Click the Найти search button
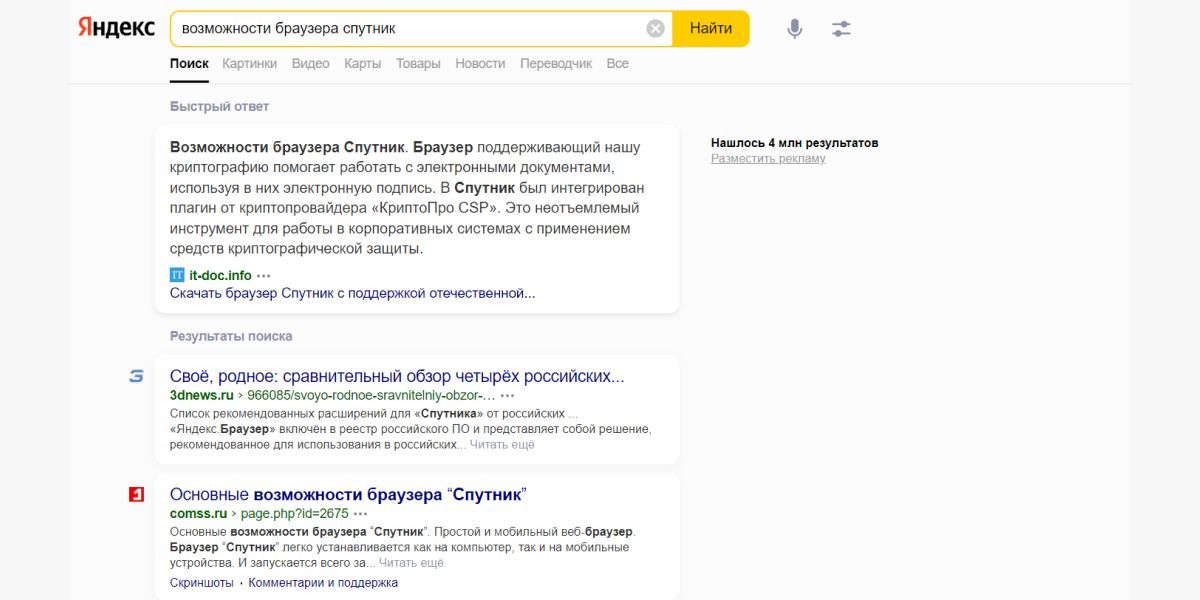The height and width of the screenshot is (600, 1200). tap(711, 28)
